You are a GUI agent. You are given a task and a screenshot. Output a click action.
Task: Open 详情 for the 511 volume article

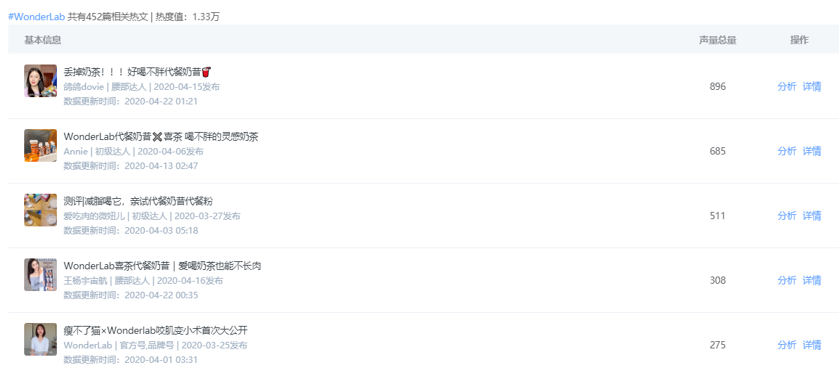[x=812, y=216]
